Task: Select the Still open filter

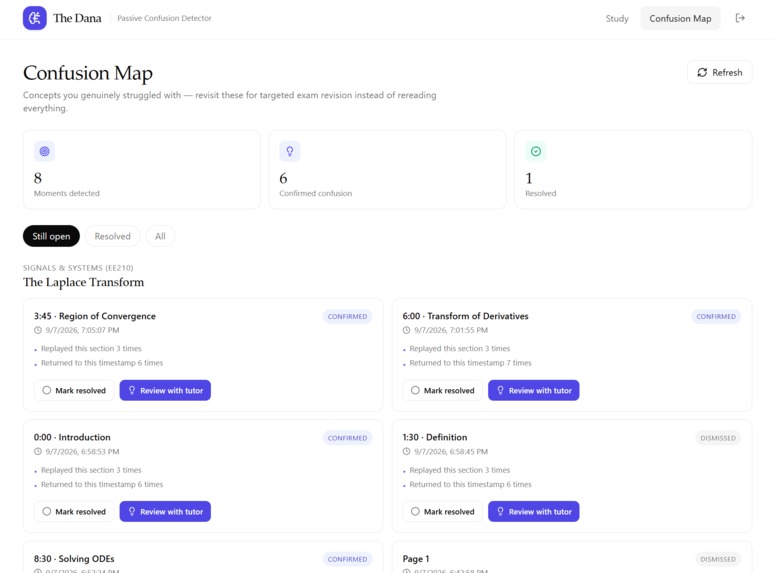Action: (x=51, y=236)
